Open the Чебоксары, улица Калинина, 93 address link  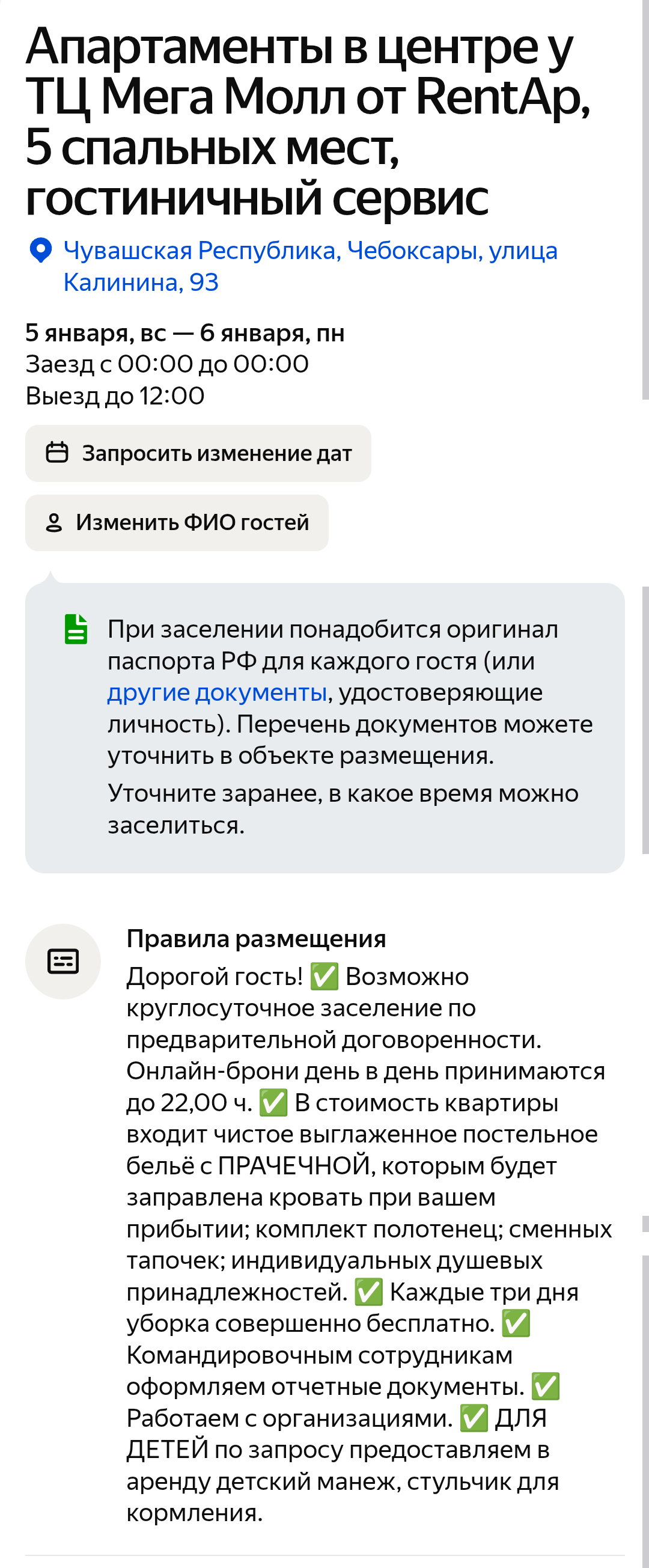pyautogui.click(x=310, y=266)
